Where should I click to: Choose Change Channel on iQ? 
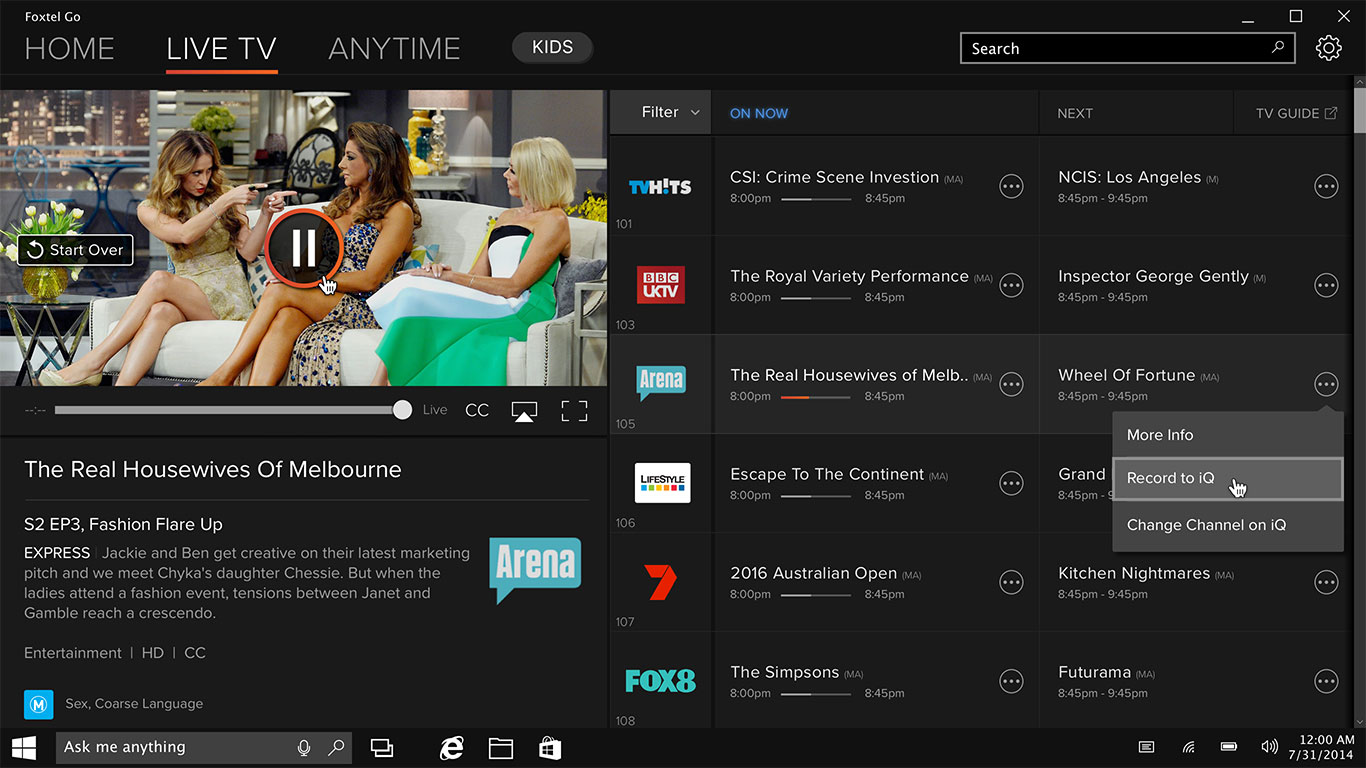click(x=1228, y=525)
